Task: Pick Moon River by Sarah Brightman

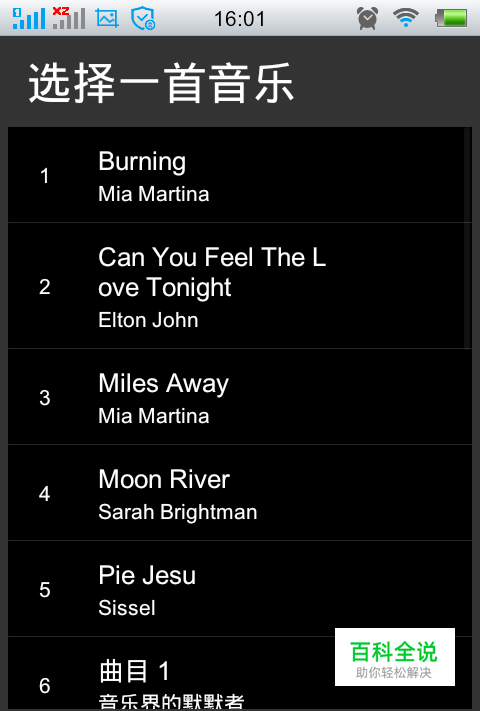Action: [240, 493]
